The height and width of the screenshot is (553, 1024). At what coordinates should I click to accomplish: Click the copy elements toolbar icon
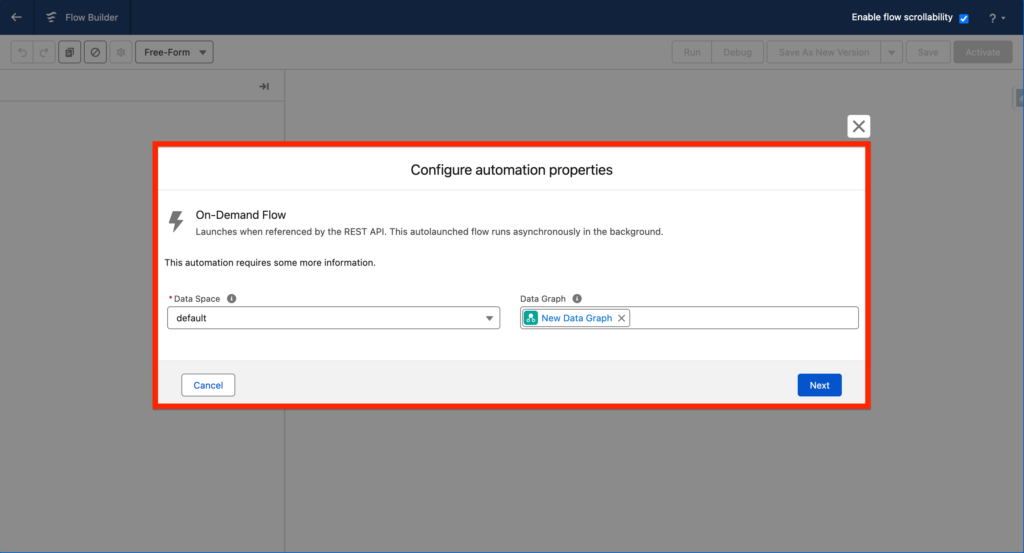[x=69, y=52]
